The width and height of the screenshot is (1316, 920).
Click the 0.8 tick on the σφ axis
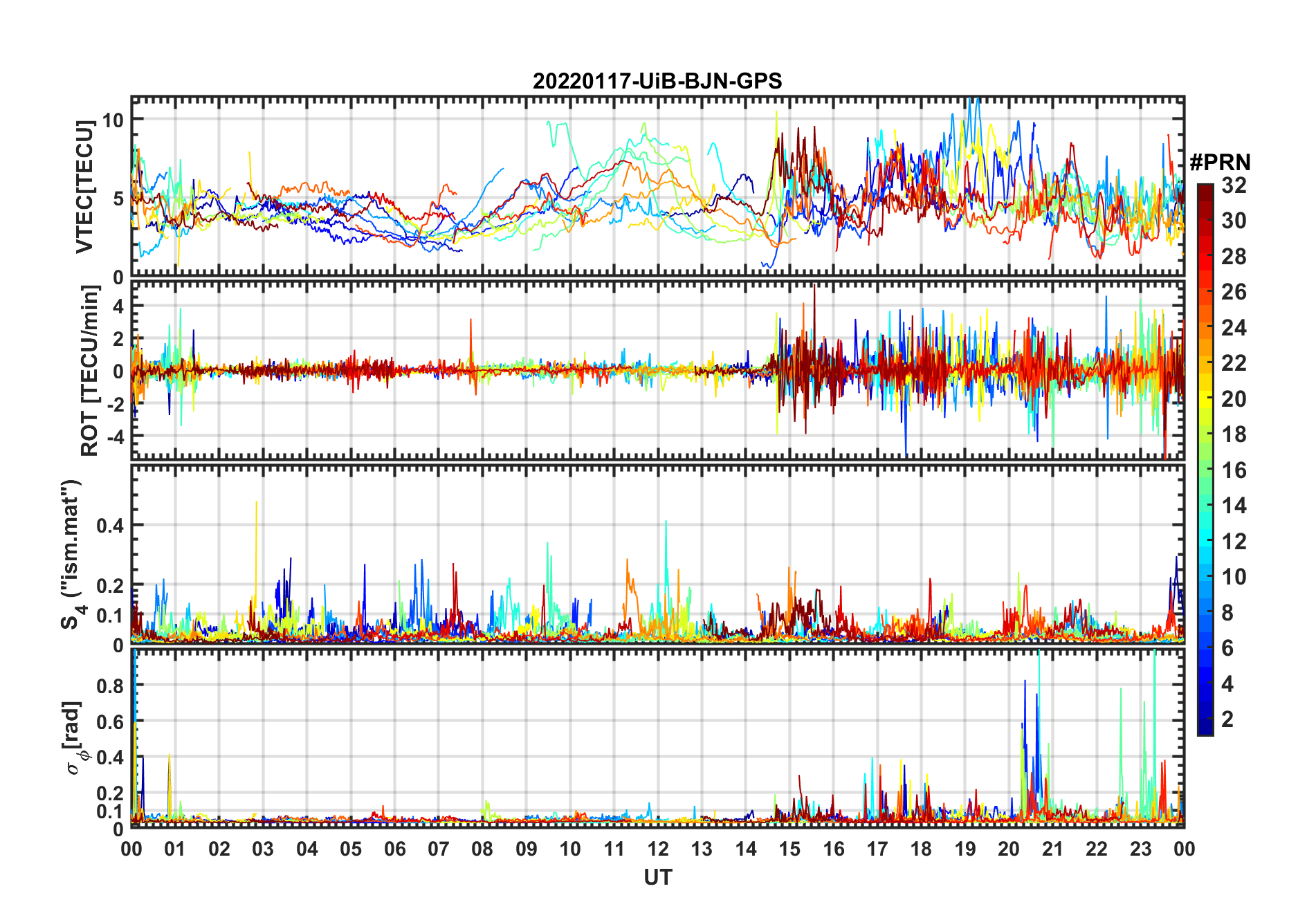(x=111, y=686)
